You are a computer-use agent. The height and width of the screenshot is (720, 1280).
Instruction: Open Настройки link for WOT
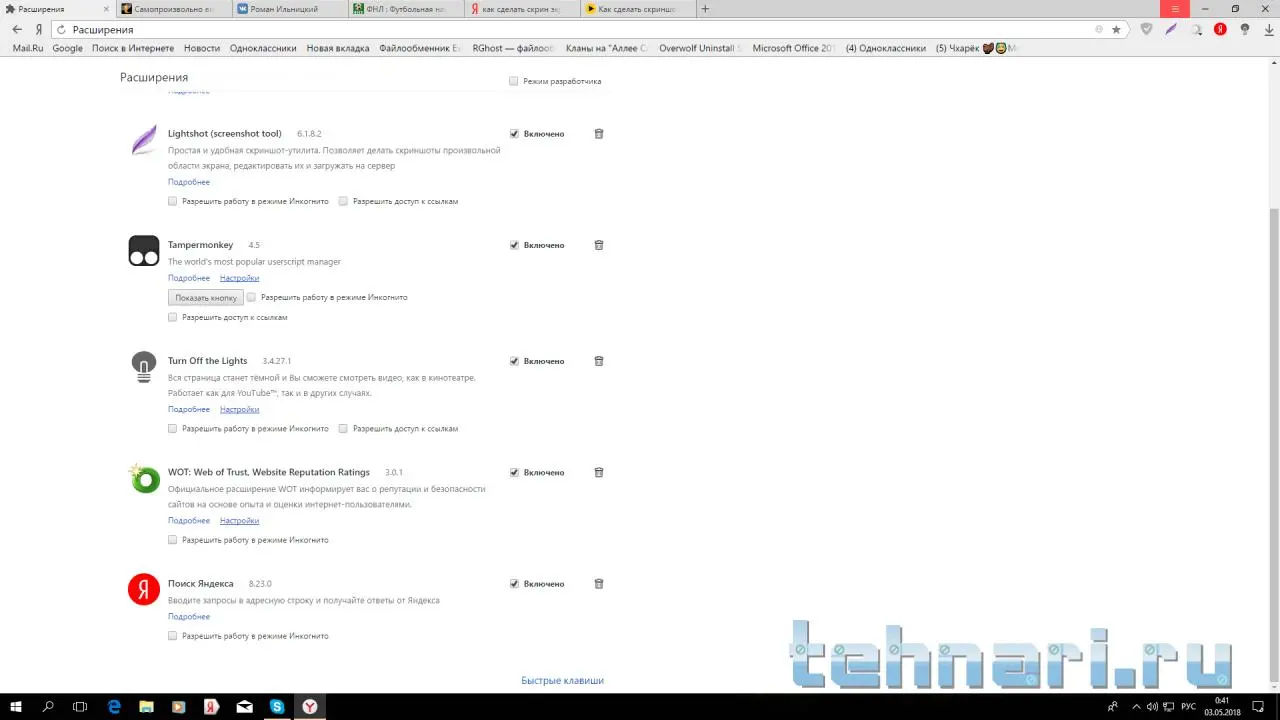coord(240,521)
